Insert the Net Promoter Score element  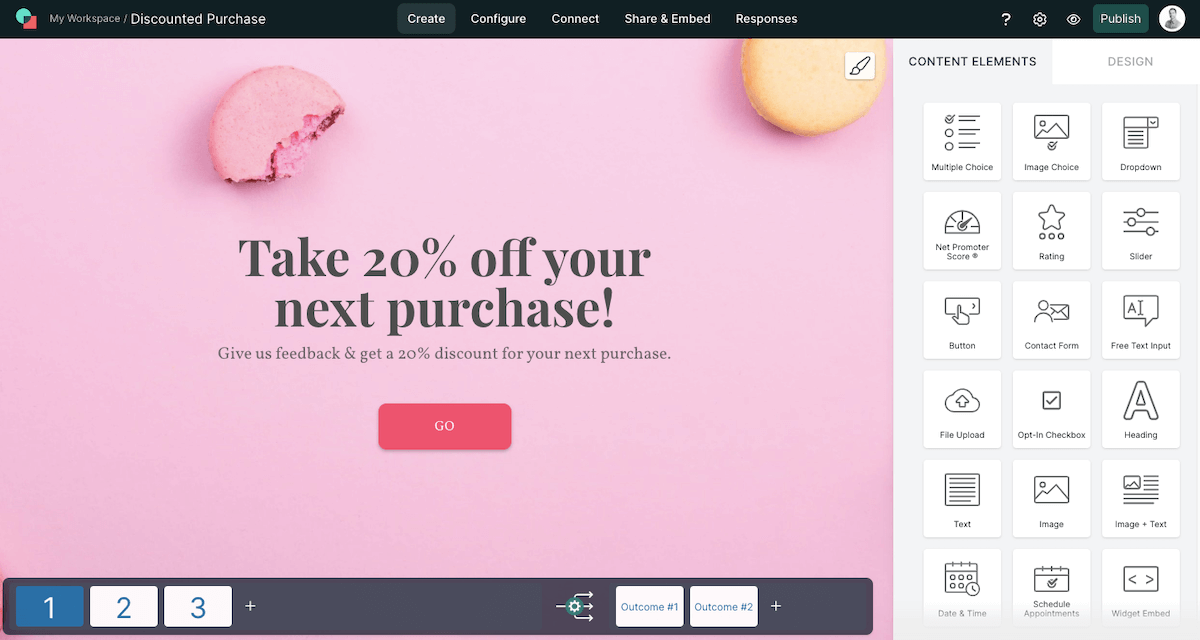click(x=962, y=230)
